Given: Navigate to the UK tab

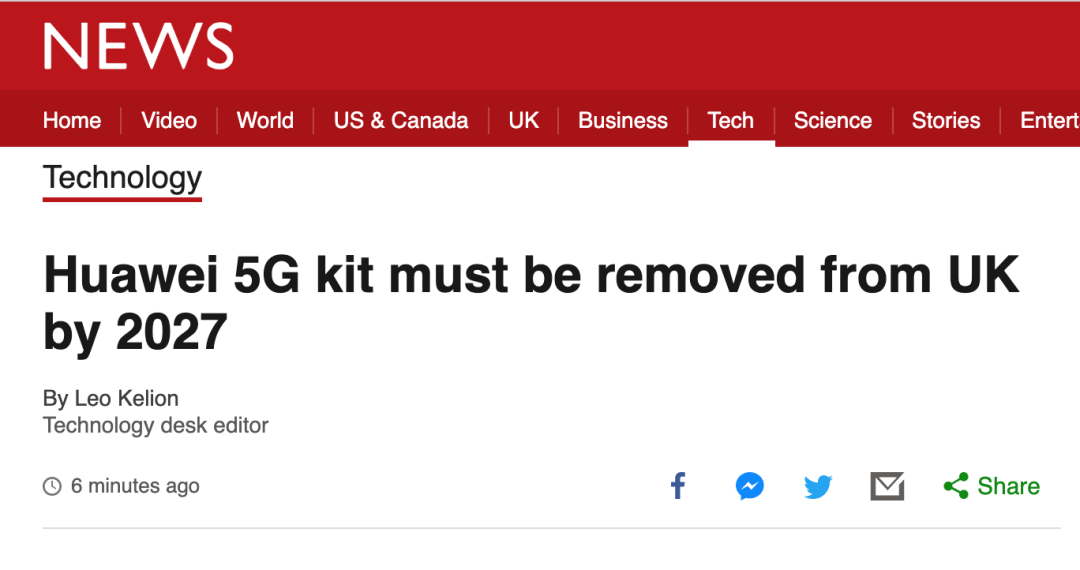Looking at the screenshot, I should [523, 121].
